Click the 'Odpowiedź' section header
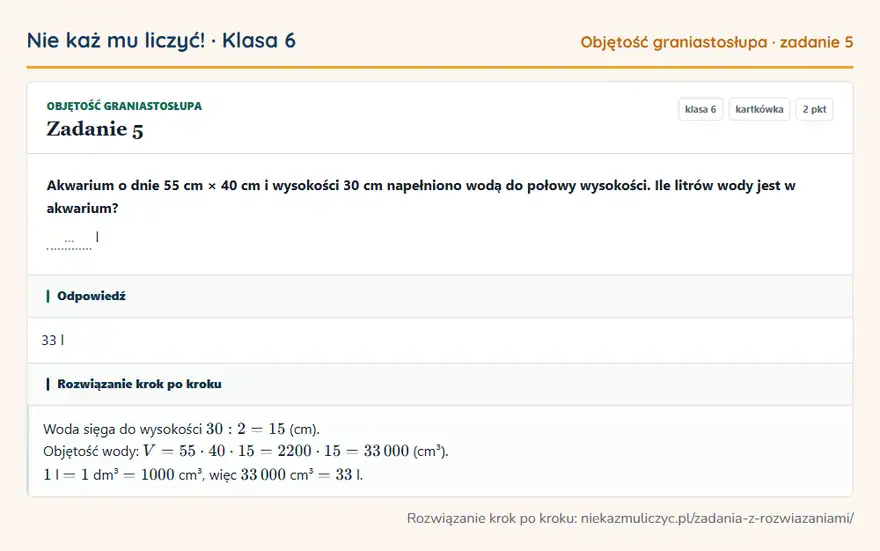Screen dimensions: 880x551 coord(440,296)
